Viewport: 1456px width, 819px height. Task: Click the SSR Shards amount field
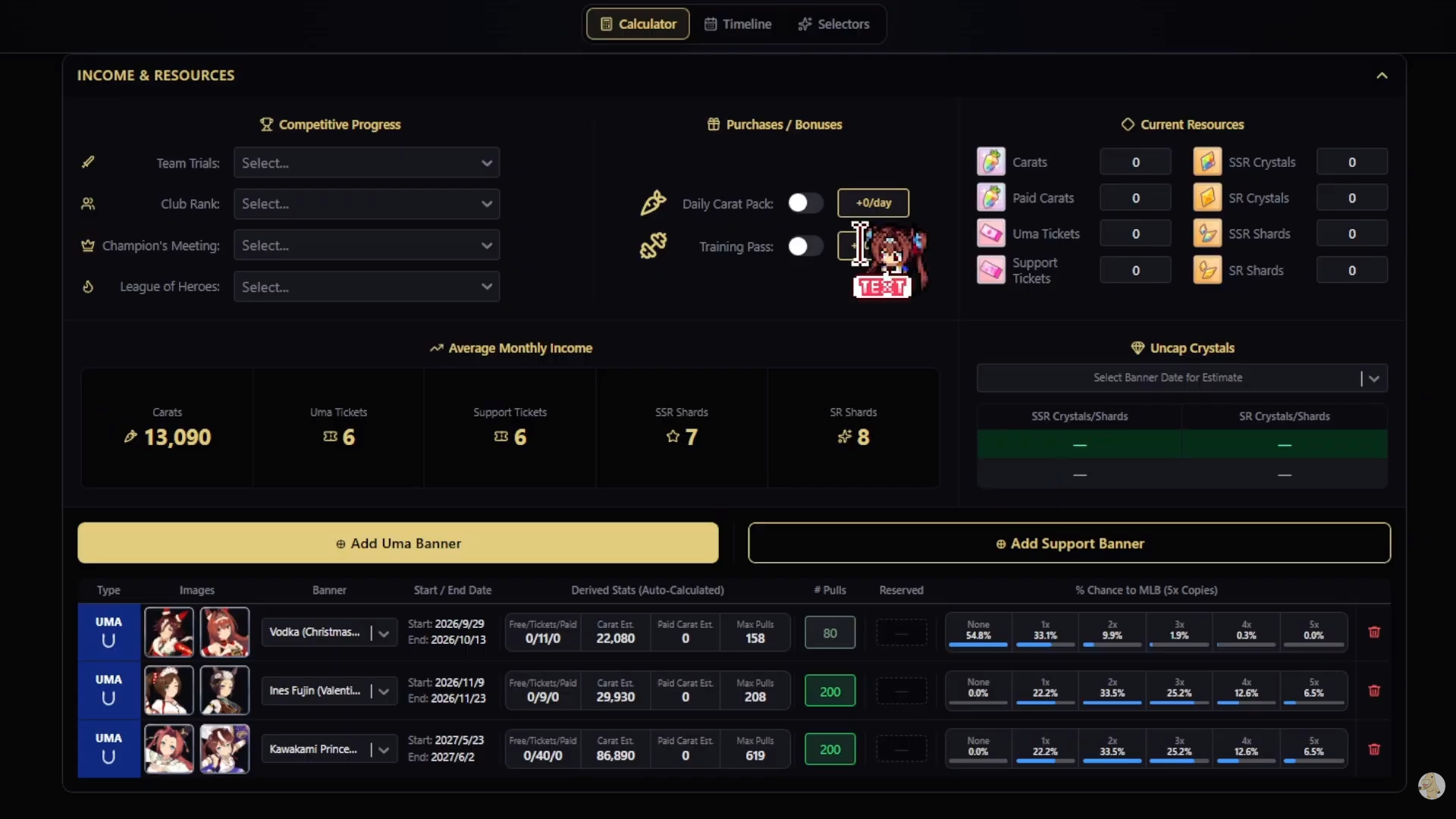point(1352,234)
